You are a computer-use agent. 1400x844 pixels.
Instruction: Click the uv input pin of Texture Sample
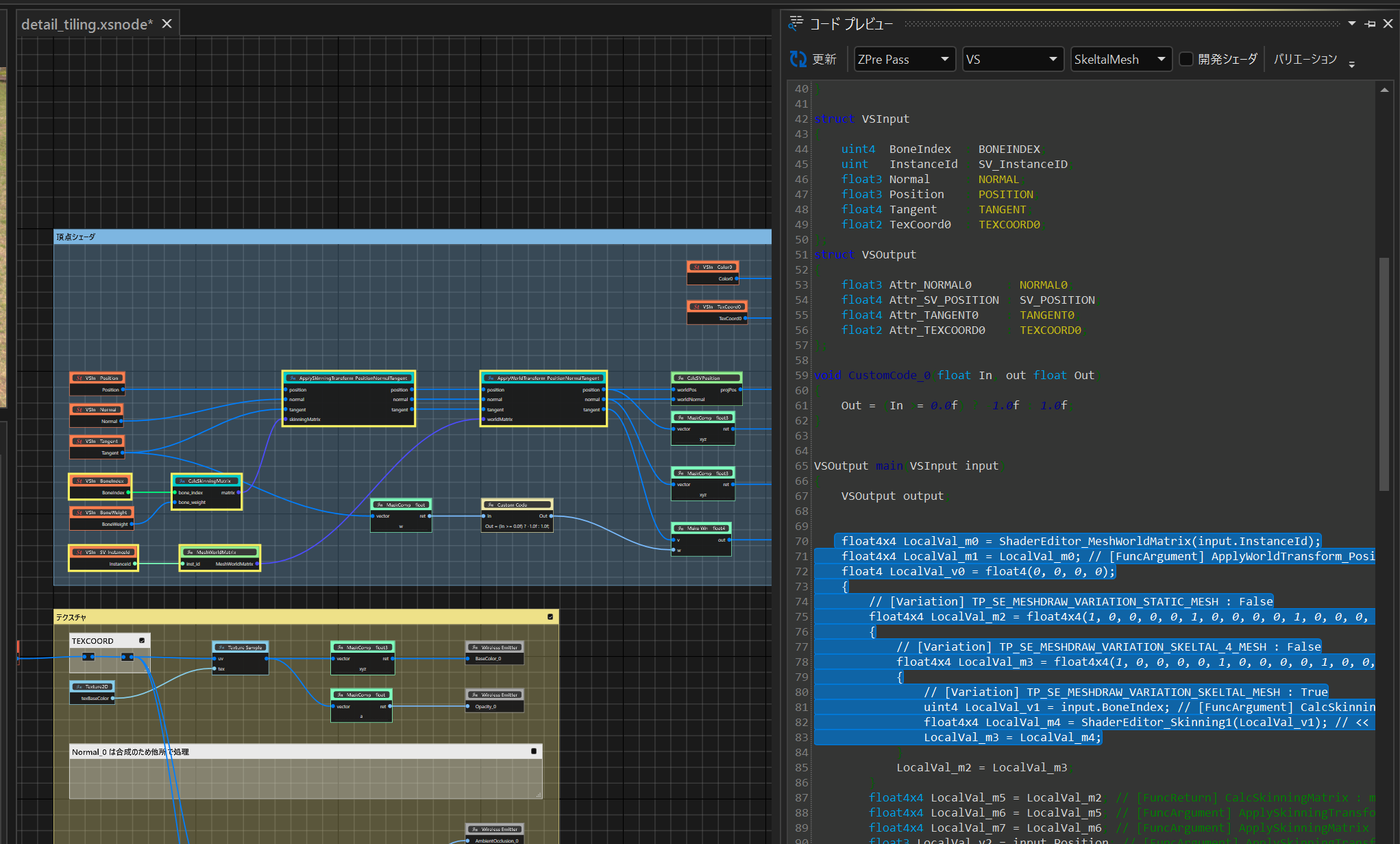pyautogui.click(x=214, y=658)
